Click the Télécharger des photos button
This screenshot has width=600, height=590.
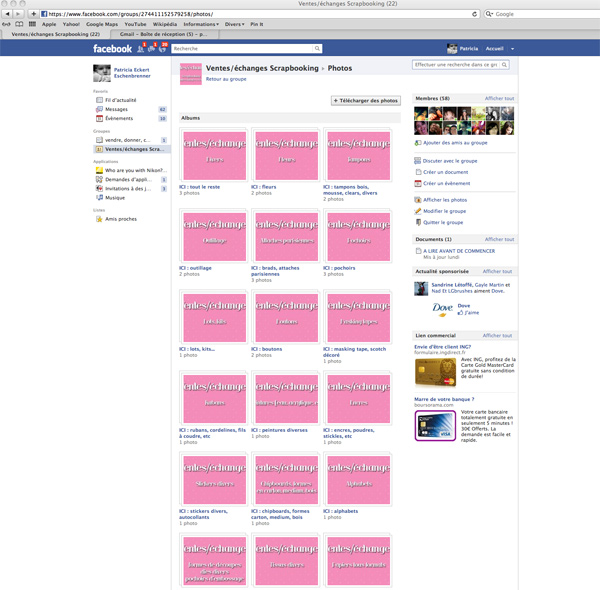pyautogui.click(x=366, y=101)
